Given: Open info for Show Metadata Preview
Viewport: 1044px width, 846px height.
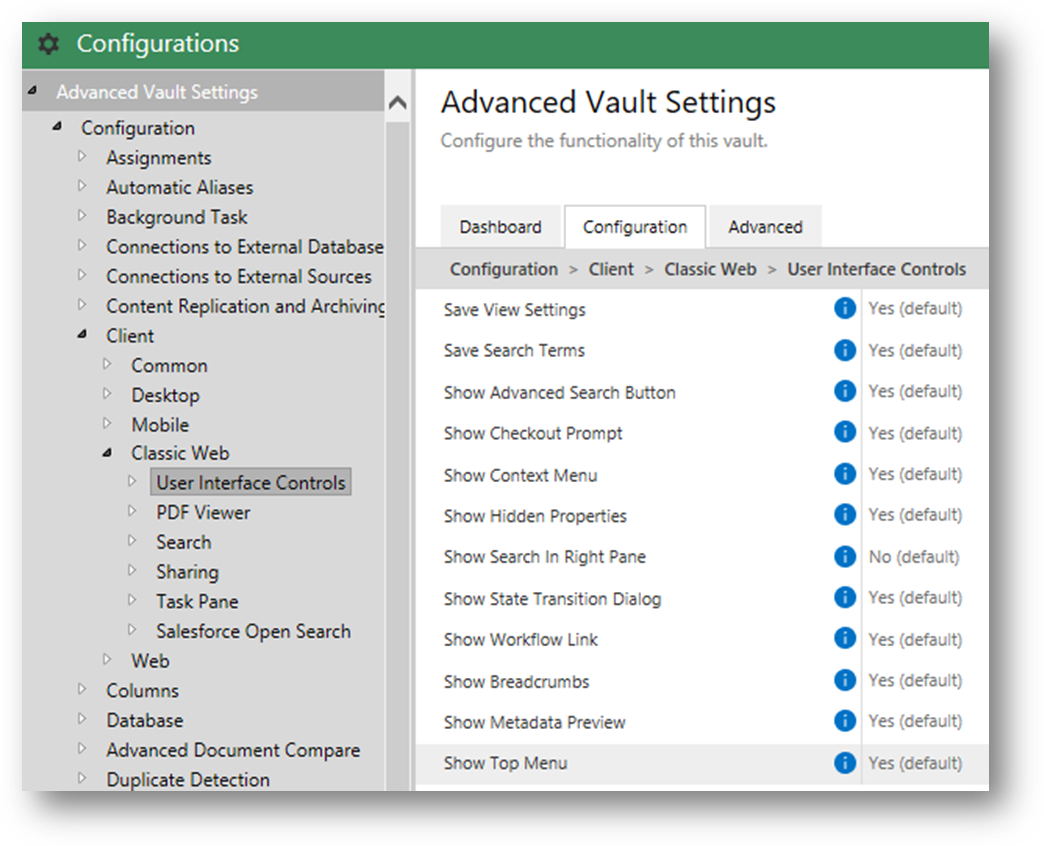Looking at the screenshot, I should 844,721.
